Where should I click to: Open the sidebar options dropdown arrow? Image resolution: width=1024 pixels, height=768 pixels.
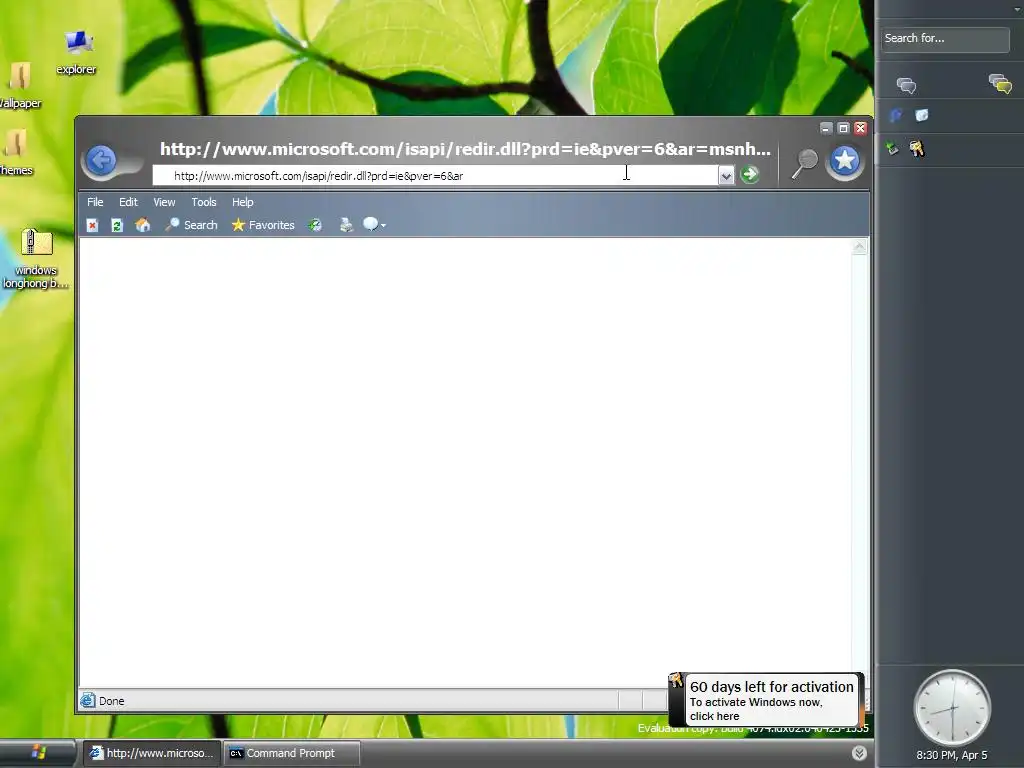[x=1017, y=9]
